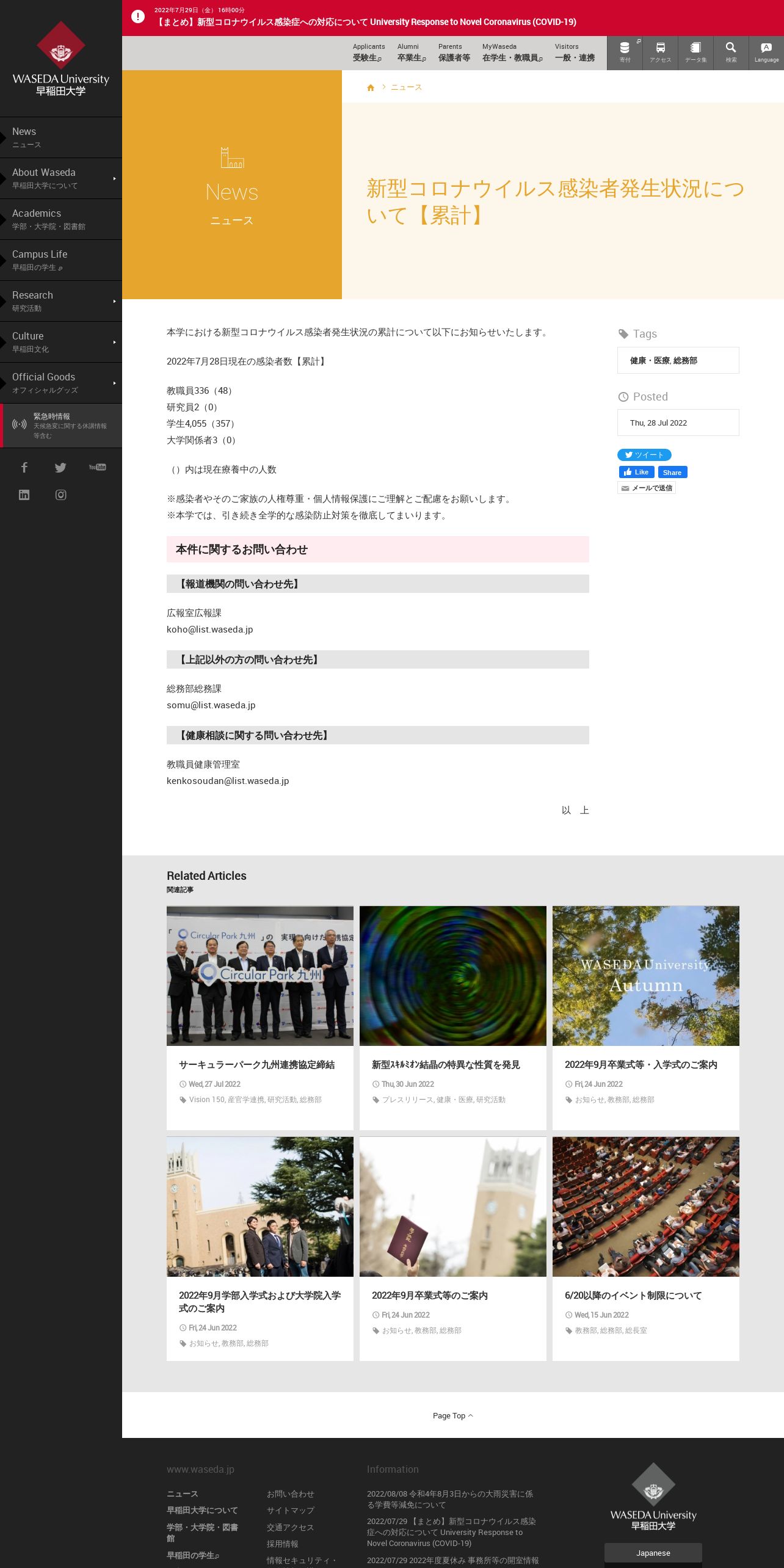This screenshot has width=784, height=1568.
Task: Open the Circular Park 九州 article thumbnail
Action: pos(260,976)
